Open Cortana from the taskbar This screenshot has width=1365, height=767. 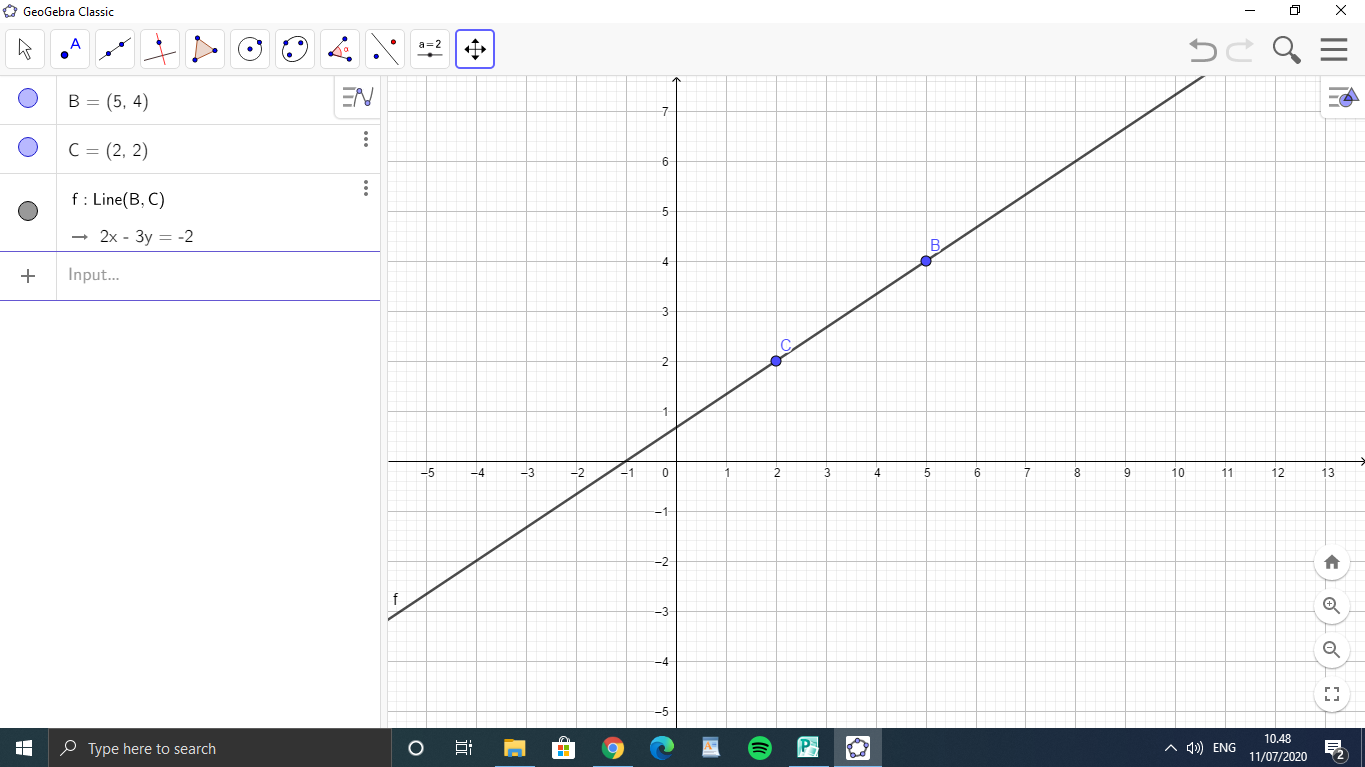pyautogui.click(x=416, y=748)
